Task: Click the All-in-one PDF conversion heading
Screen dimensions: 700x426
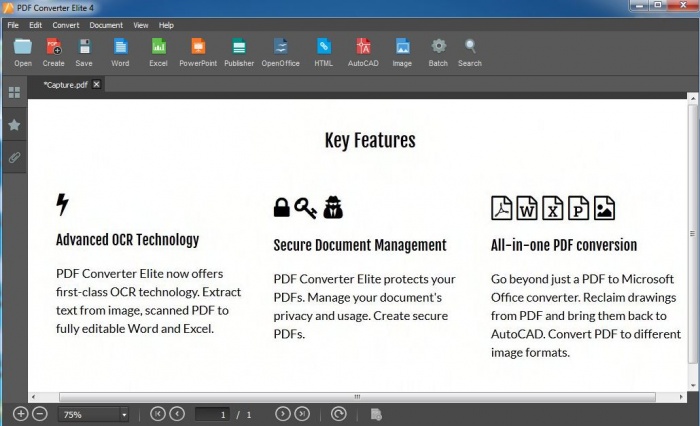Action: click(x=564, y=245)
